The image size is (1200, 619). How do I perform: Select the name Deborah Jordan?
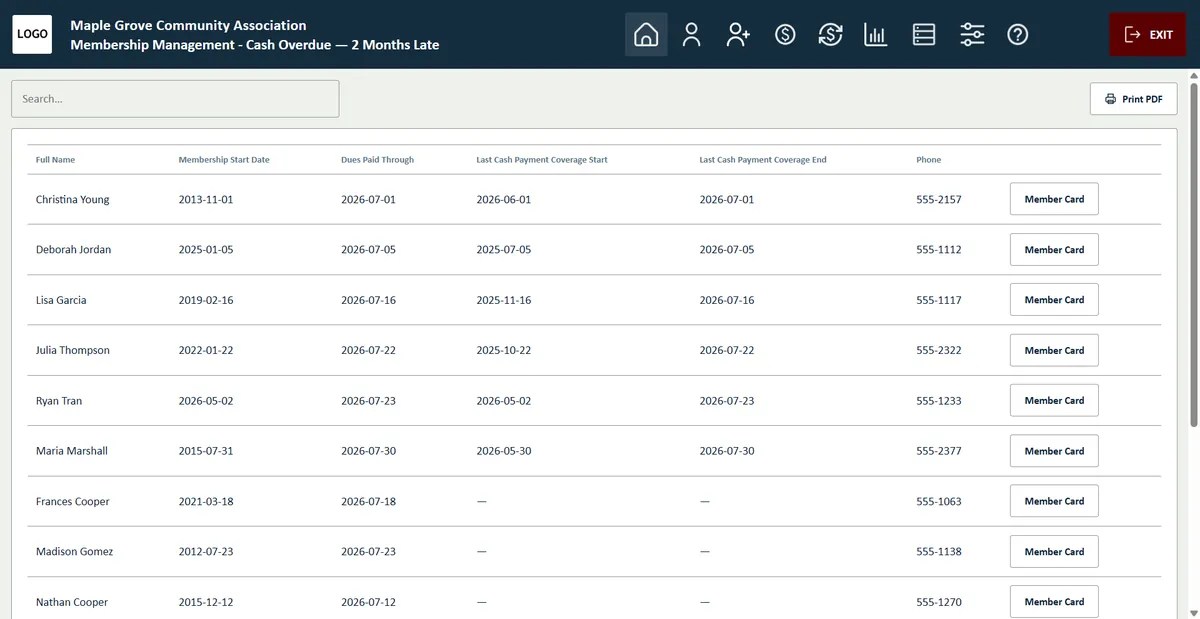pos(73,250)
